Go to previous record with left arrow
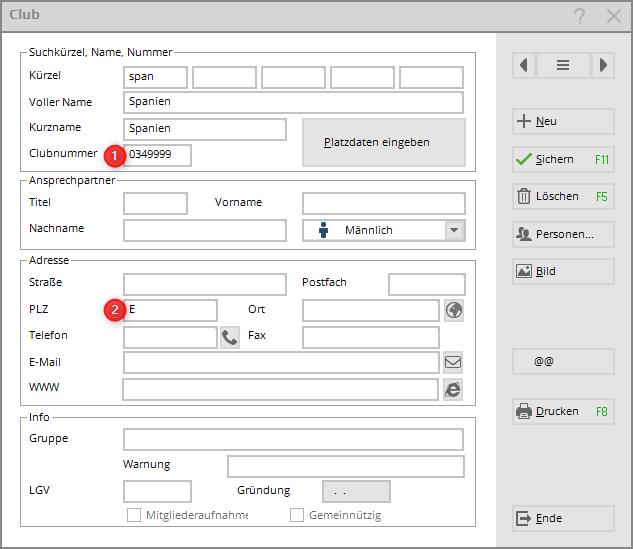The height and width of the screenshot is (549, 633). point(524,65)
